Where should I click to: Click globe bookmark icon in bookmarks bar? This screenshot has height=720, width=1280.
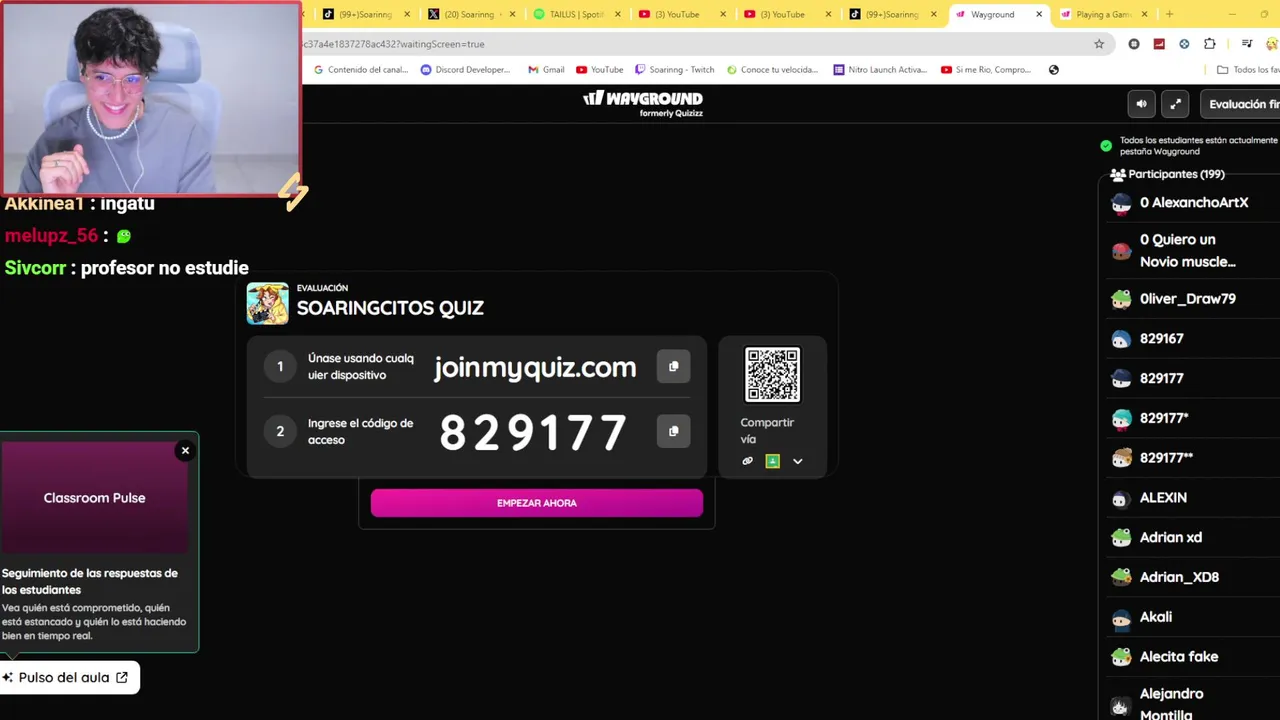[x=1053, y=70]
